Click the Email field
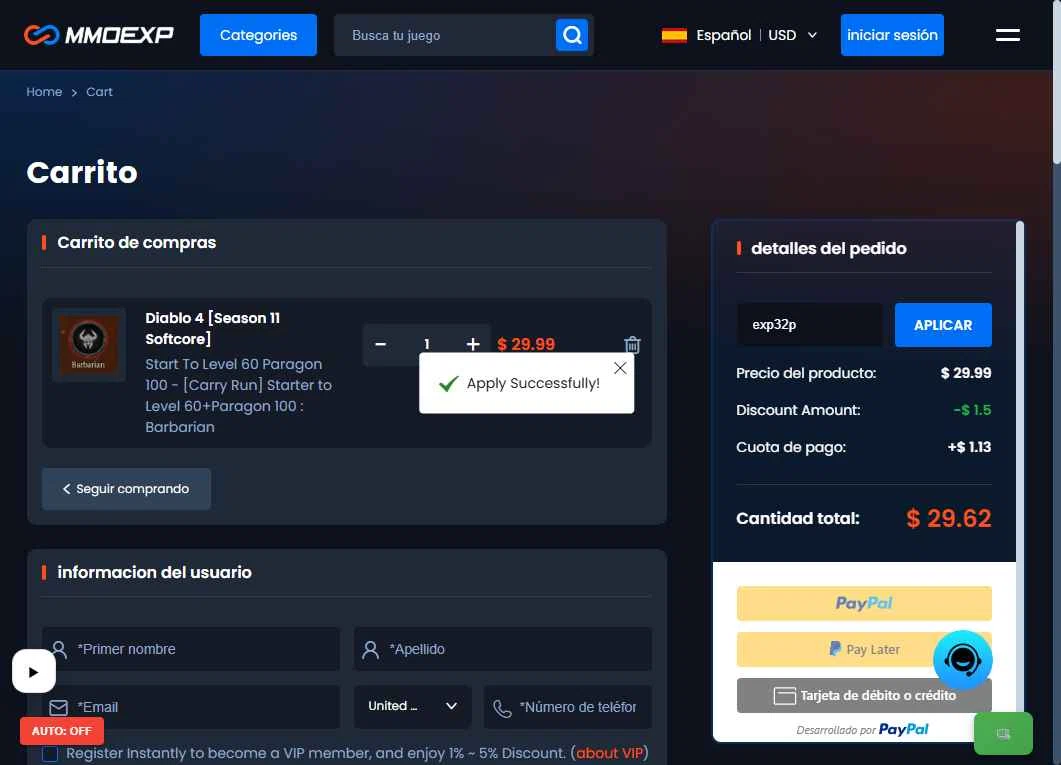This screenshot has width=1061, height=765. coord(191,707)
